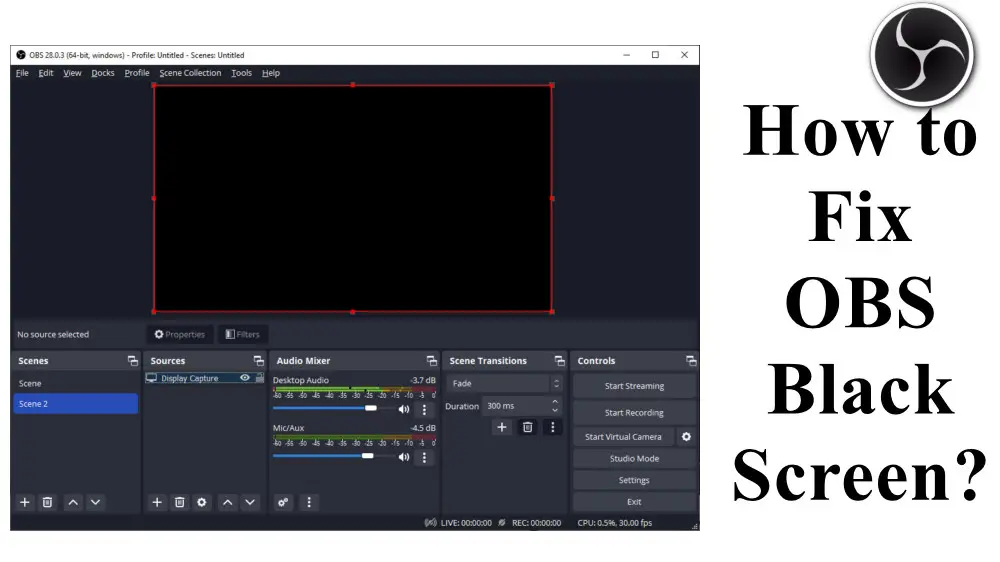The image size is (1000, 562).
Task: Open the Scene Collection menu
Action: (190, 73)
